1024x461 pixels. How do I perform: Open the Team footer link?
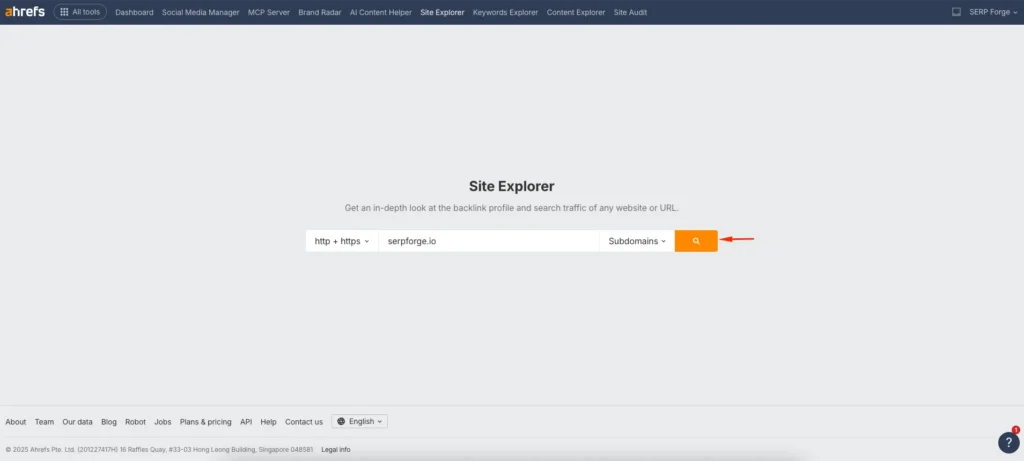coord(44,422)
